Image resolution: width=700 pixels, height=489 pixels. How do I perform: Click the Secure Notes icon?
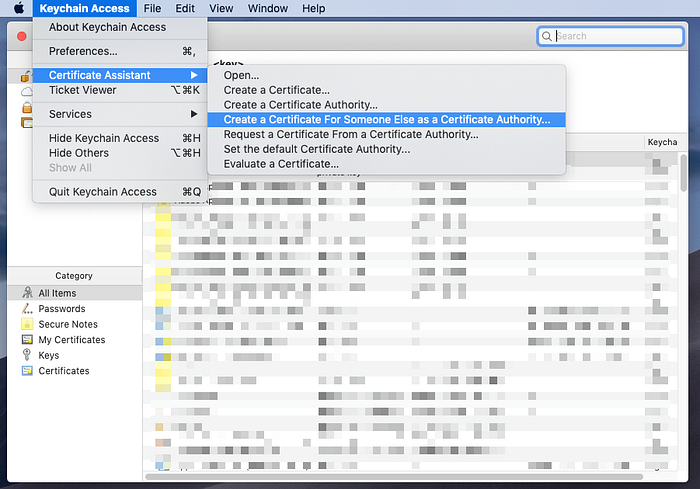click(27, 324)
